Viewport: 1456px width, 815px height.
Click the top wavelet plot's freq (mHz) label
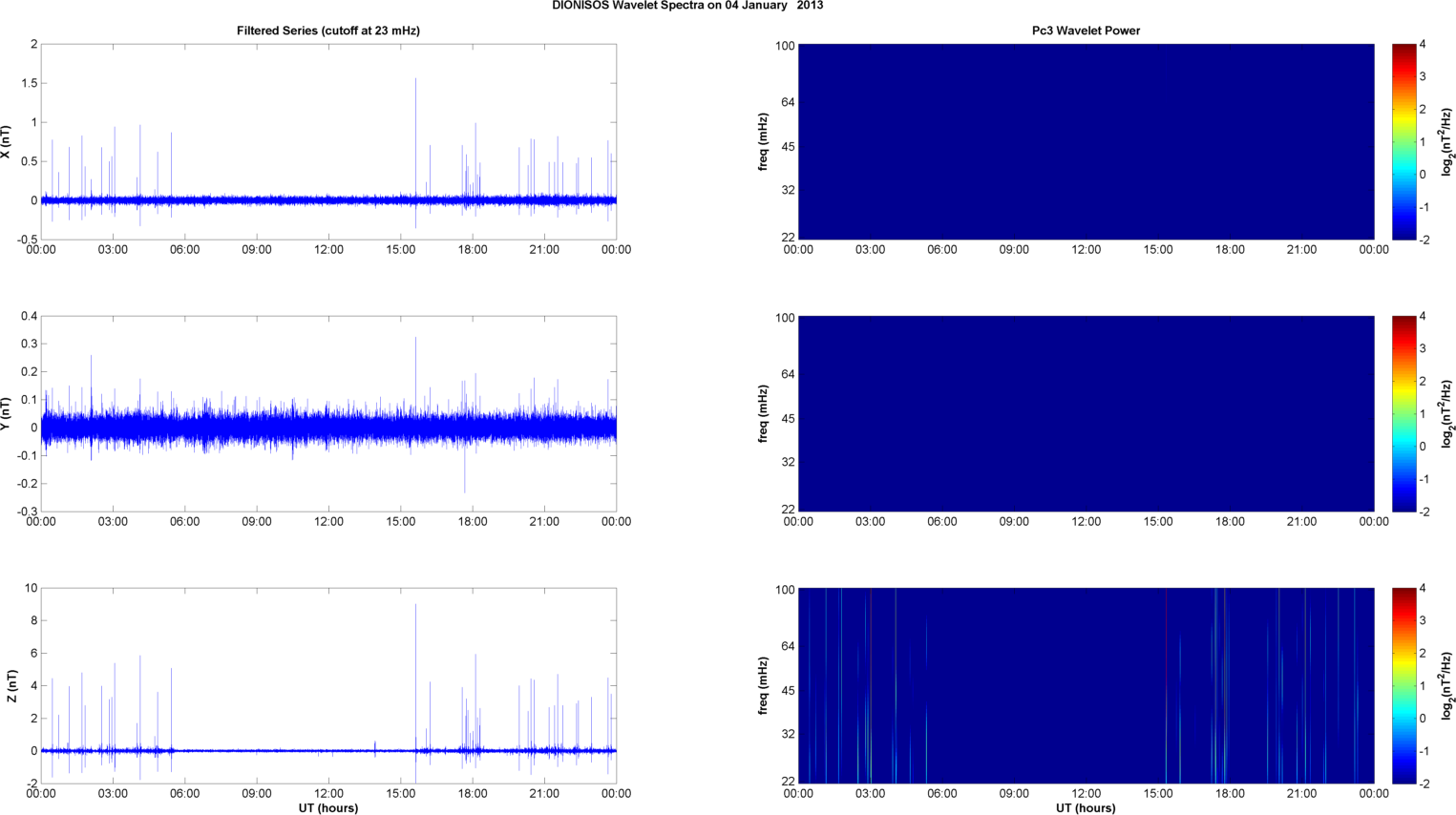[x=763, y=142]
